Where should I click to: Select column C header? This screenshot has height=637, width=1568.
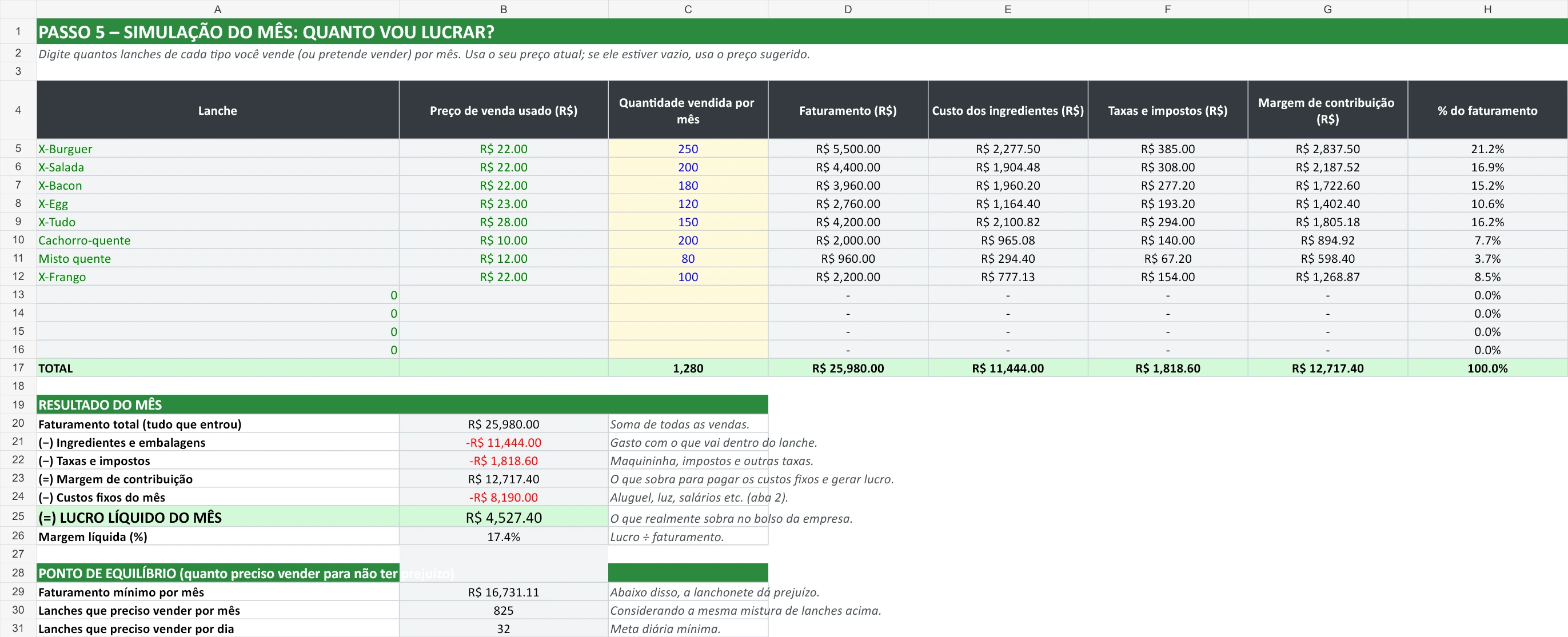click(x=688, y=9)
